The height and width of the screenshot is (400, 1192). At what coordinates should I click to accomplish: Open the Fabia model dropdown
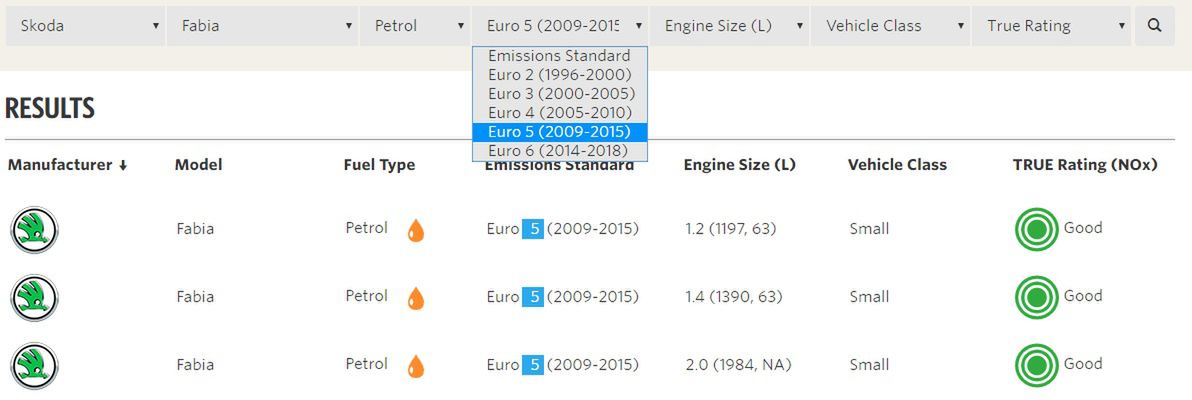(262, 26)
